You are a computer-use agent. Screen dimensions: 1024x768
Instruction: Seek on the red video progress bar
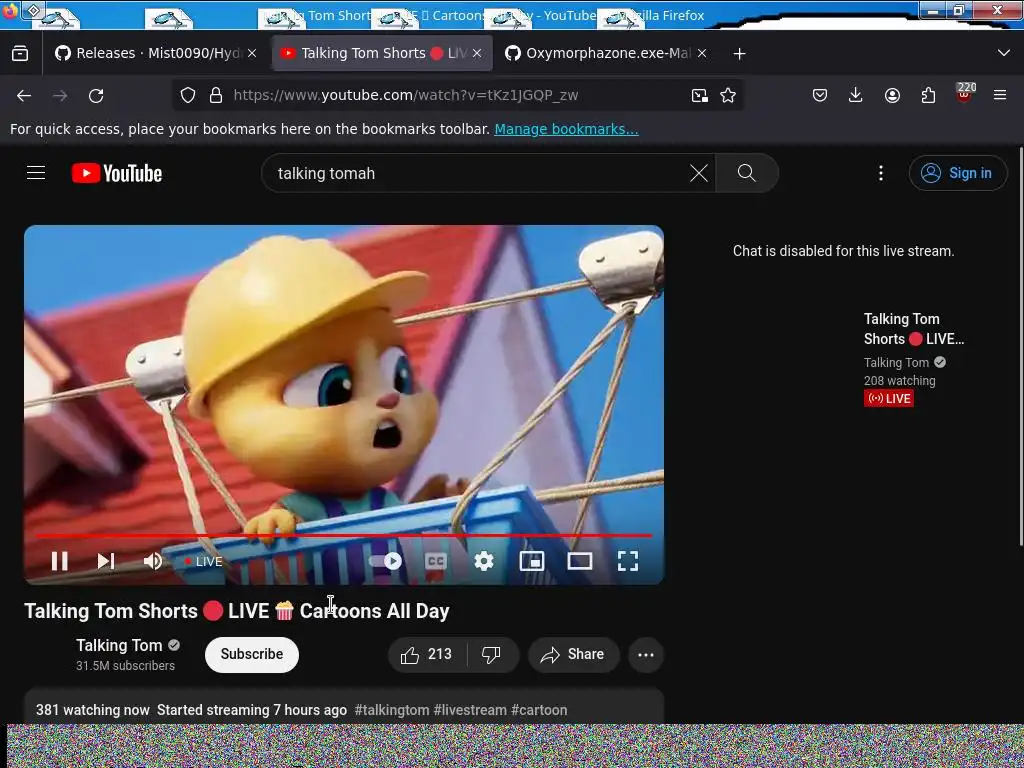click(x=344, y=536)
